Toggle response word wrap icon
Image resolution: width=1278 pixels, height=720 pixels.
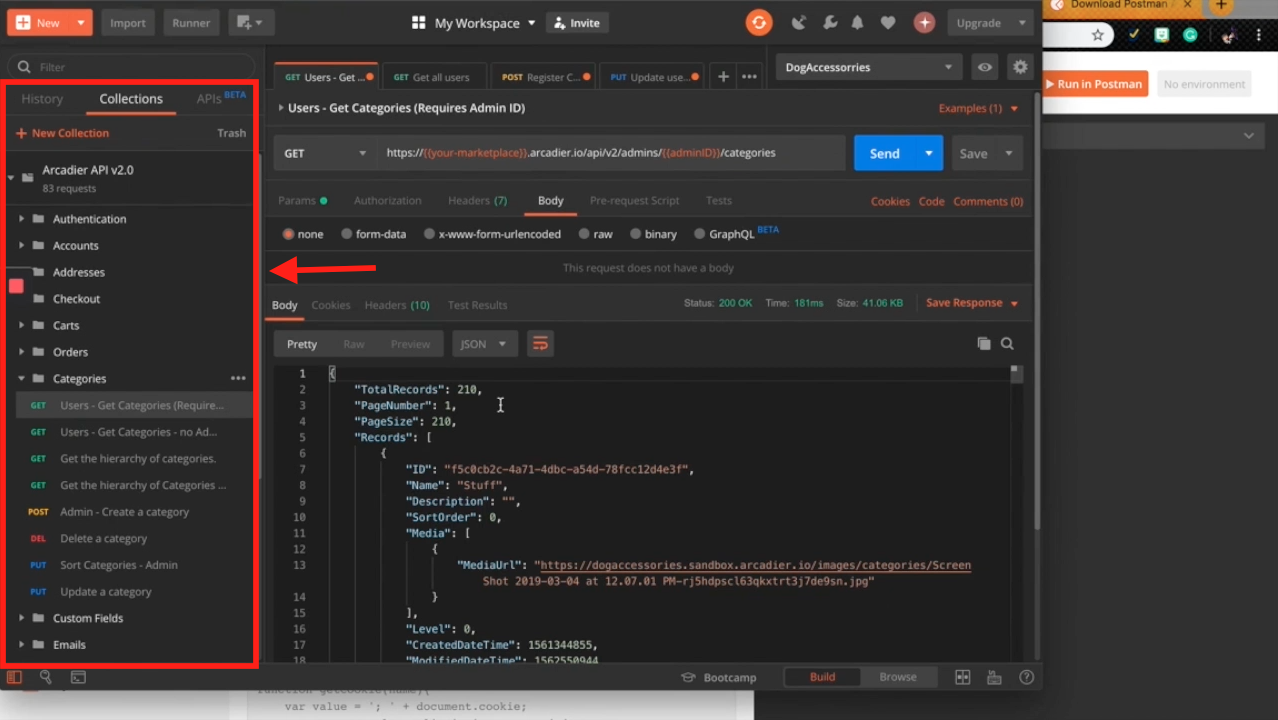pyautogui.click(x=540, y=343)
